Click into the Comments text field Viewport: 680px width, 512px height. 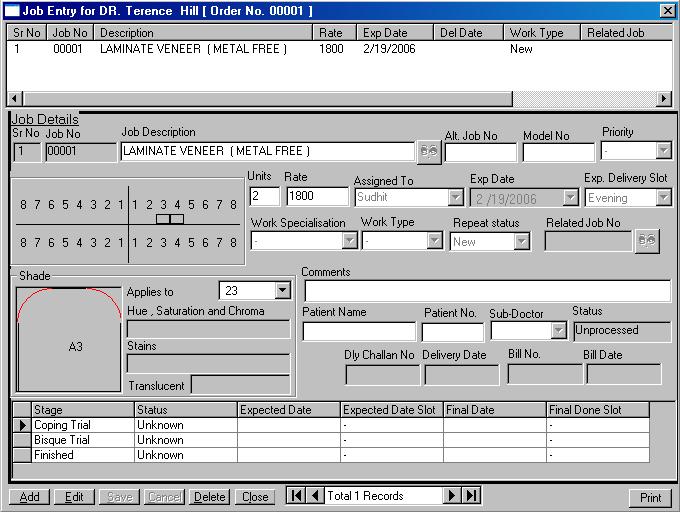pos(487,291)
